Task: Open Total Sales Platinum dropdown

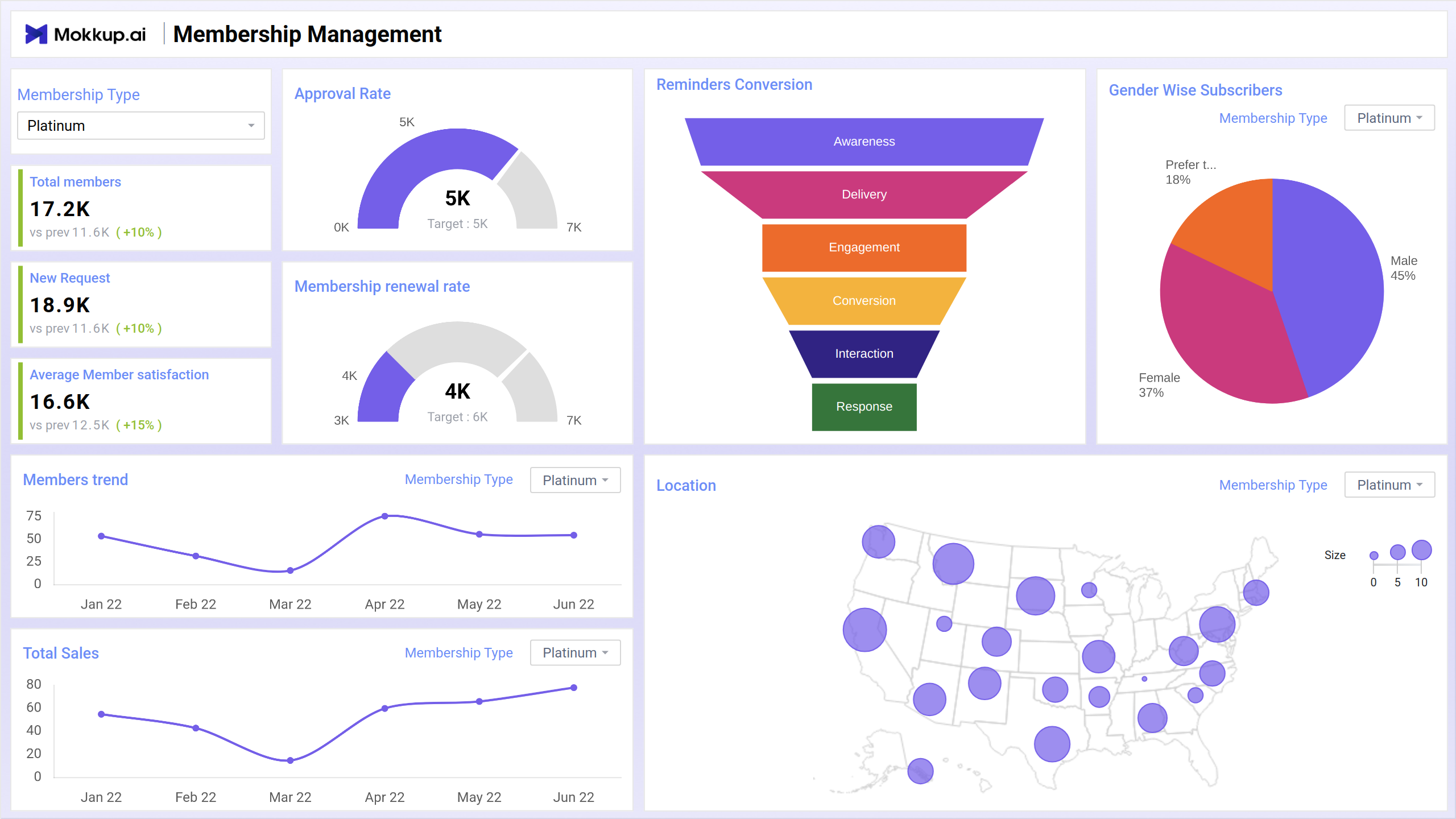Action: 575,652
